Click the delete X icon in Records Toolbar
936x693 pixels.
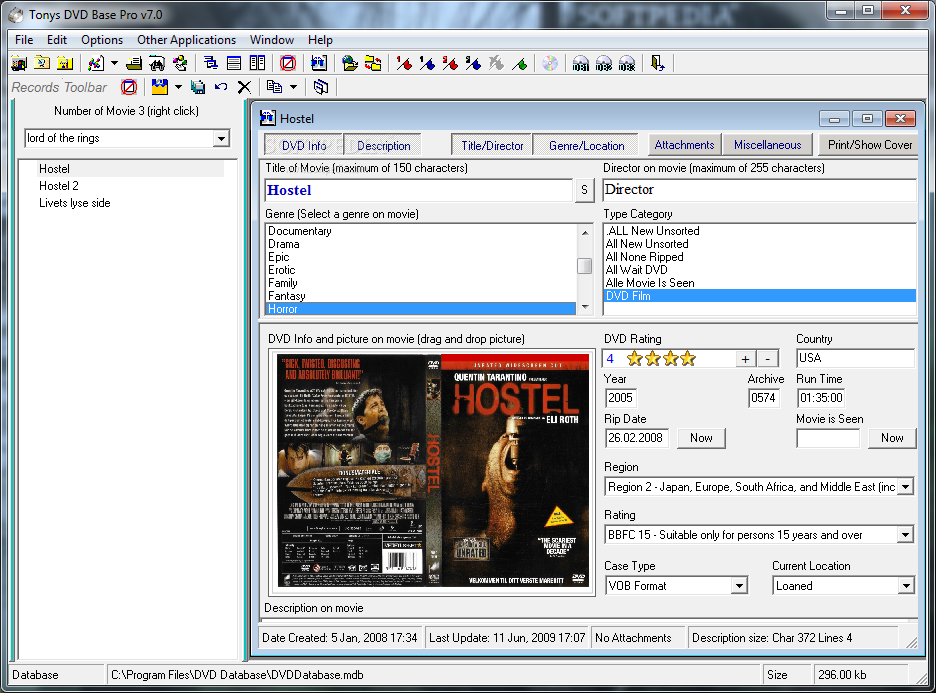244,87
